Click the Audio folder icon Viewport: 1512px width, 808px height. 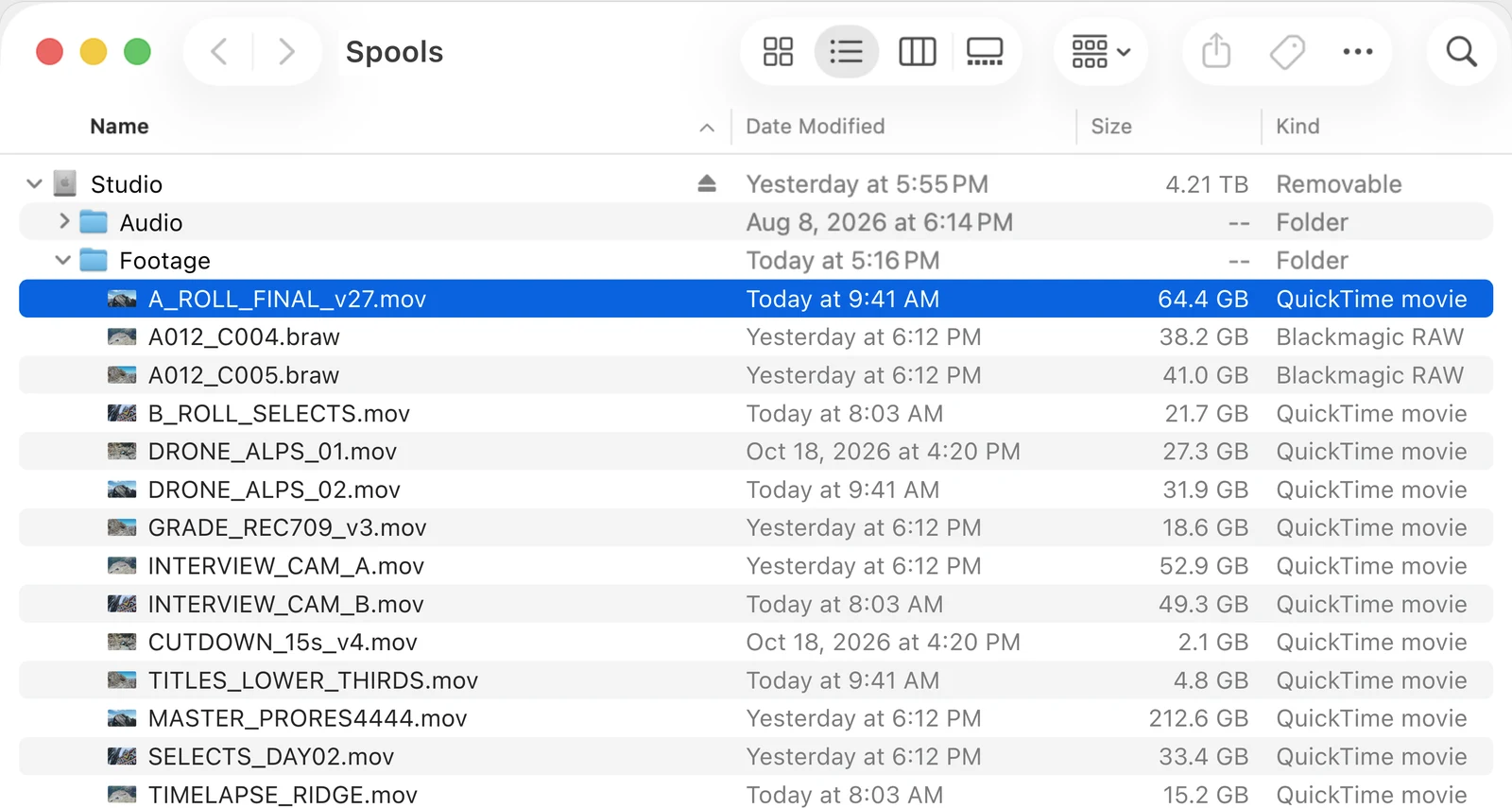(x=94, y=222)
